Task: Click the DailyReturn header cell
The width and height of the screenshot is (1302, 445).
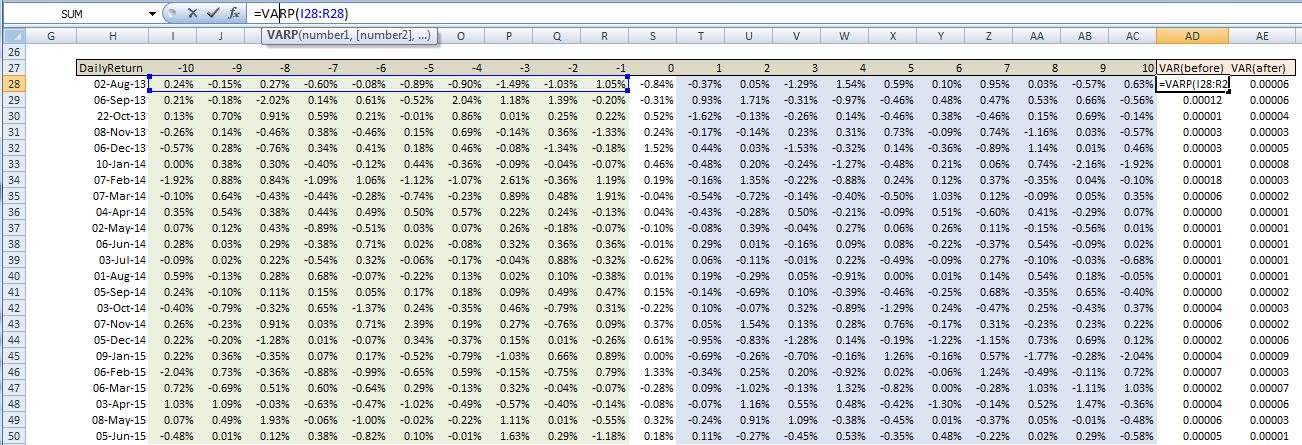Action: tap(113, 68)
